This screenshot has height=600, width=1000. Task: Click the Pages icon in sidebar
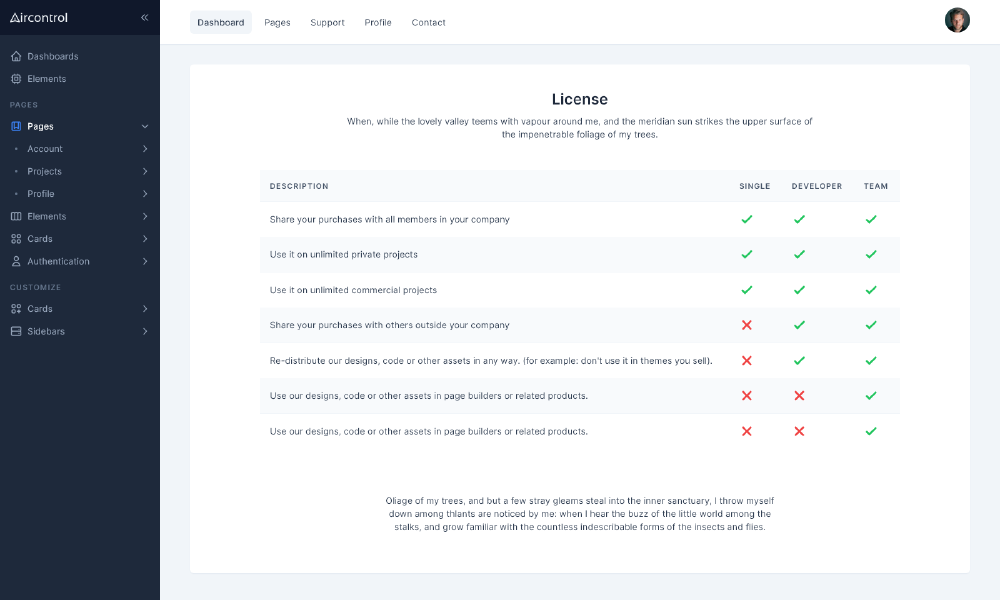click(x=16, y=127)
